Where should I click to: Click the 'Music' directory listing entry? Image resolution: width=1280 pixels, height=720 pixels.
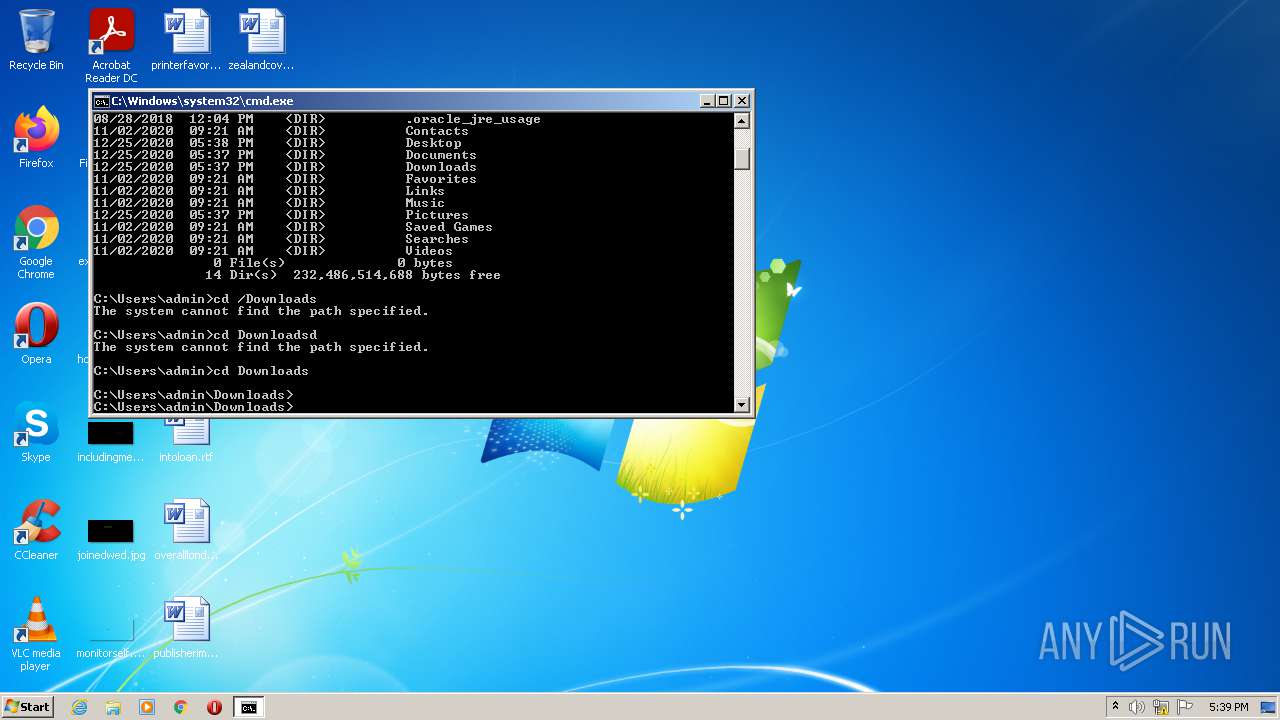click(425, 203)
